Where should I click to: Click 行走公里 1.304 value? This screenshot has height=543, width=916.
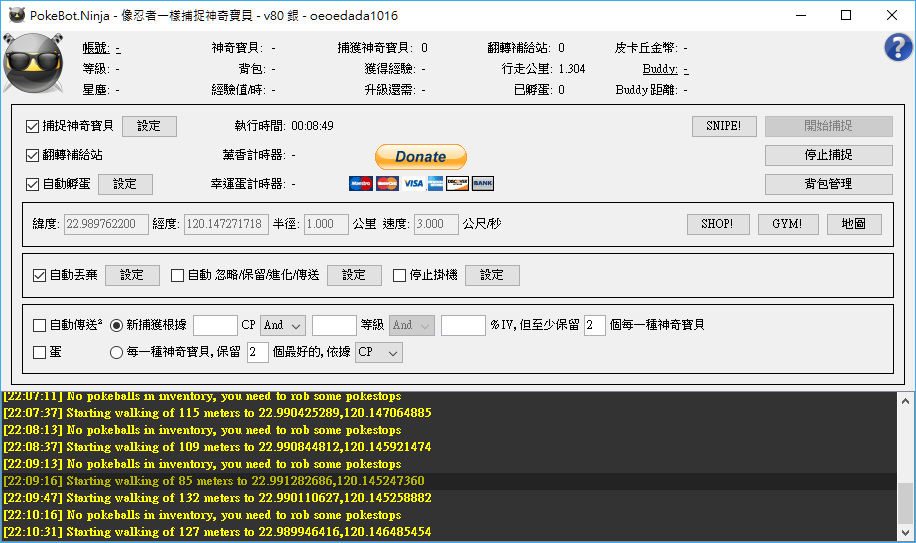572,69
